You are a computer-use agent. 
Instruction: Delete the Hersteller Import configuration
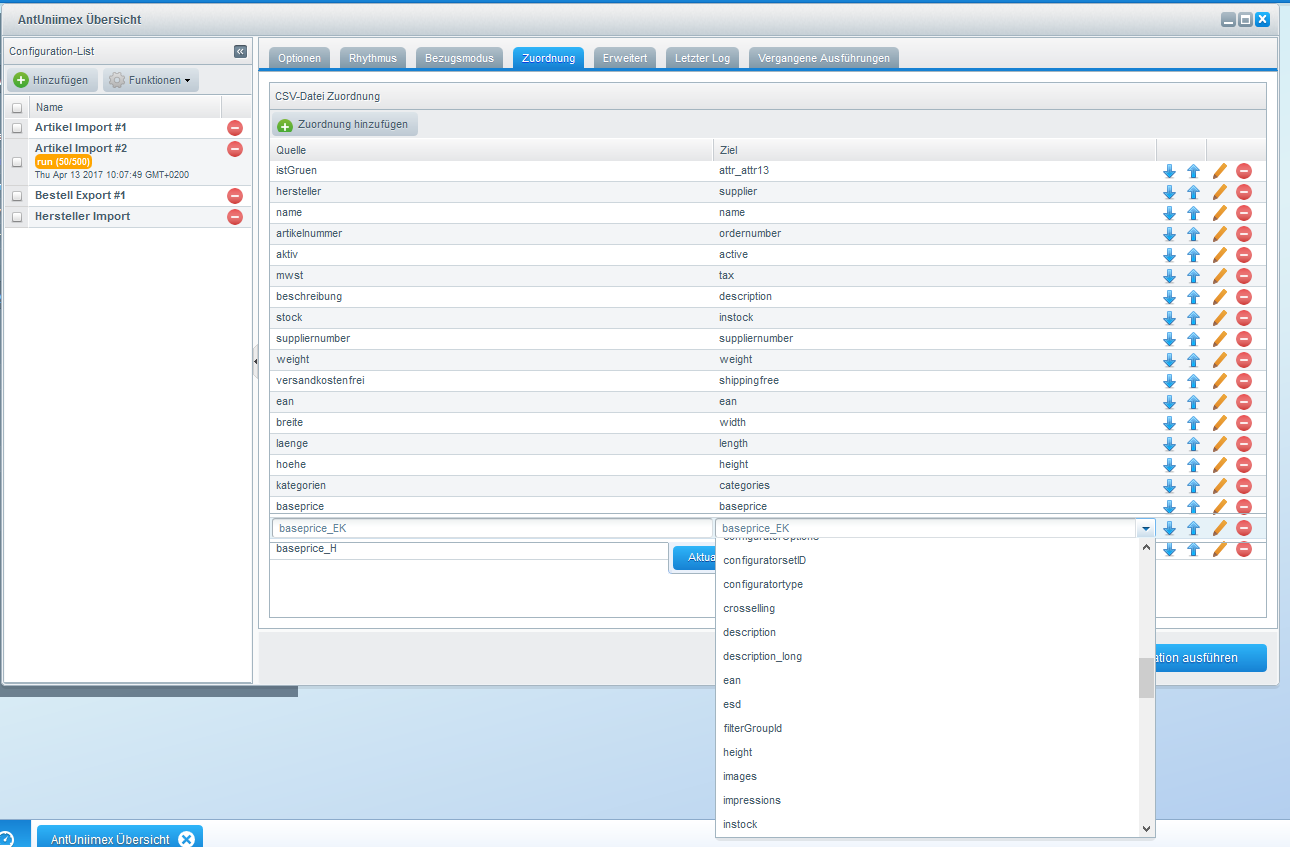235,217
